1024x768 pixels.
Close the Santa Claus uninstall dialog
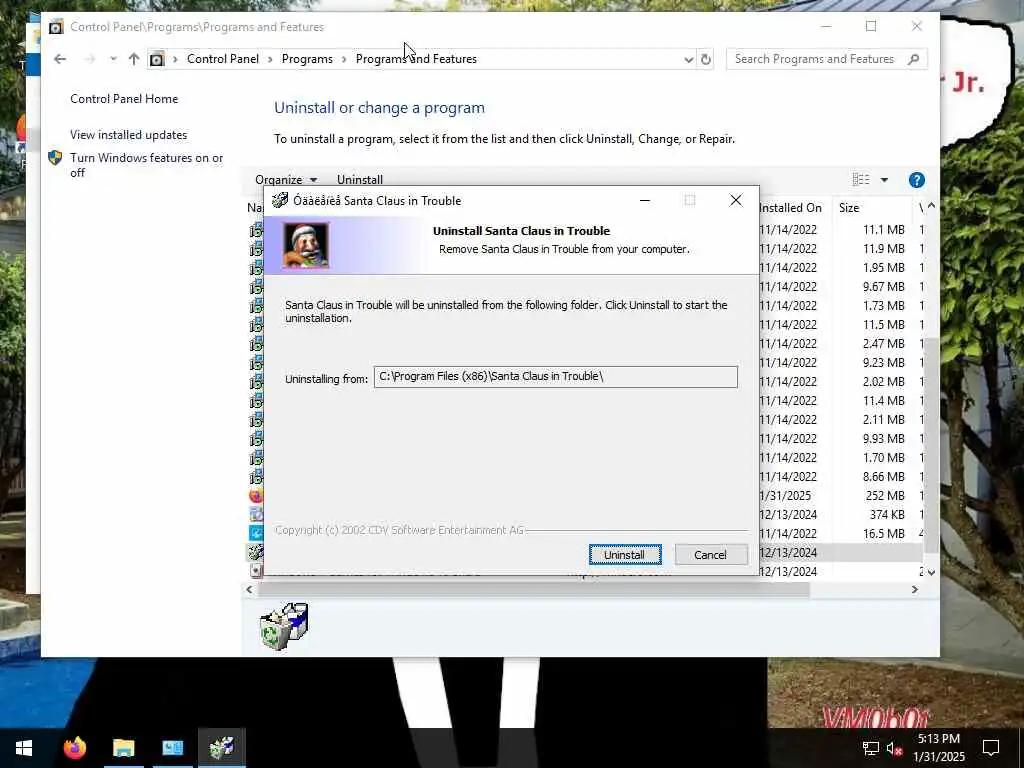click(736, 200)
